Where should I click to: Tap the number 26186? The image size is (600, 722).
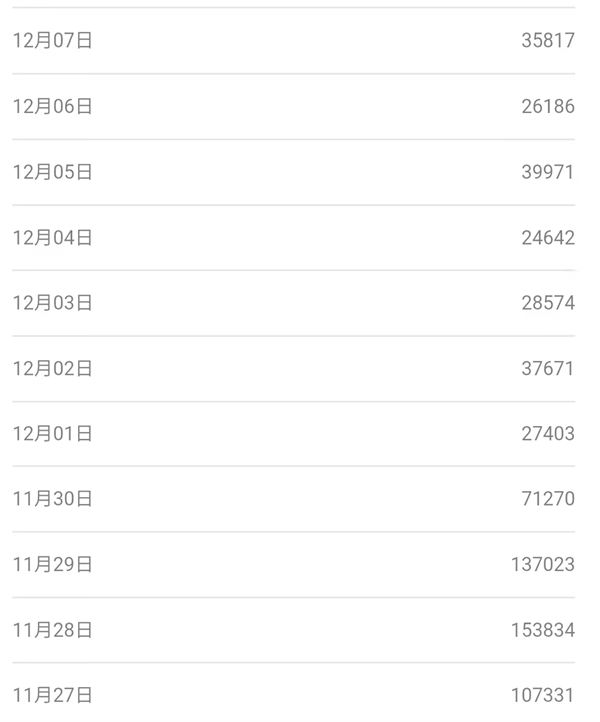pos(547,107)
